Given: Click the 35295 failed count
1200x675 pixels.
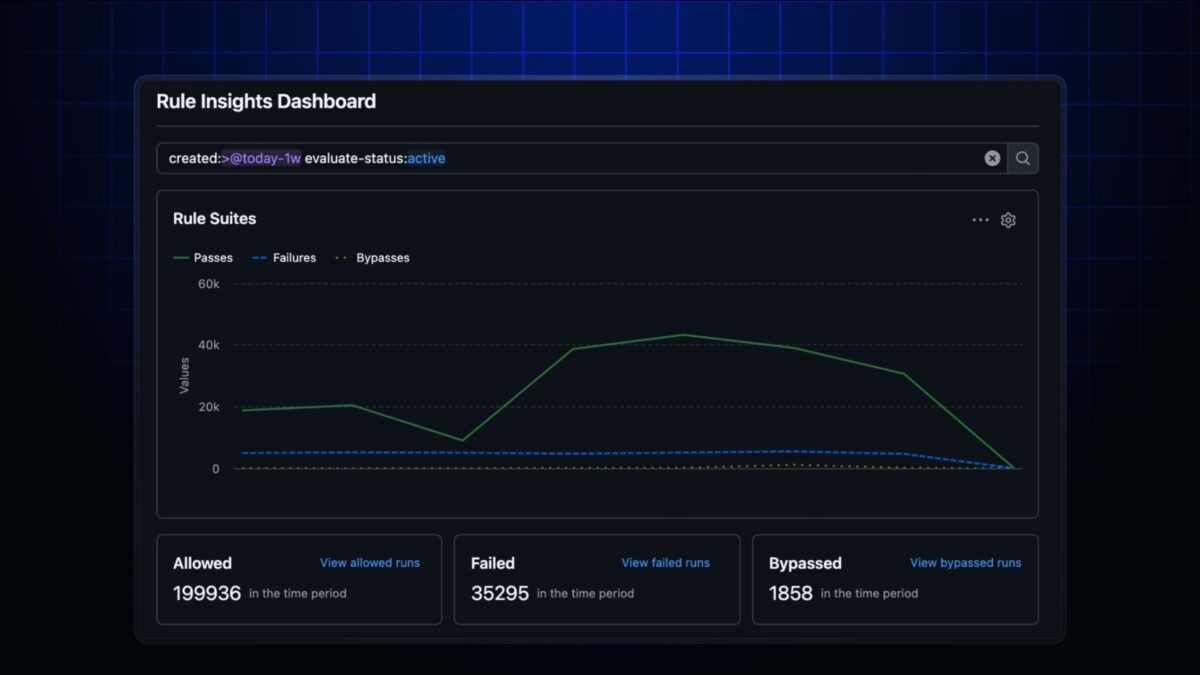Looking at the screenshot, I should (x=500, y=593).
